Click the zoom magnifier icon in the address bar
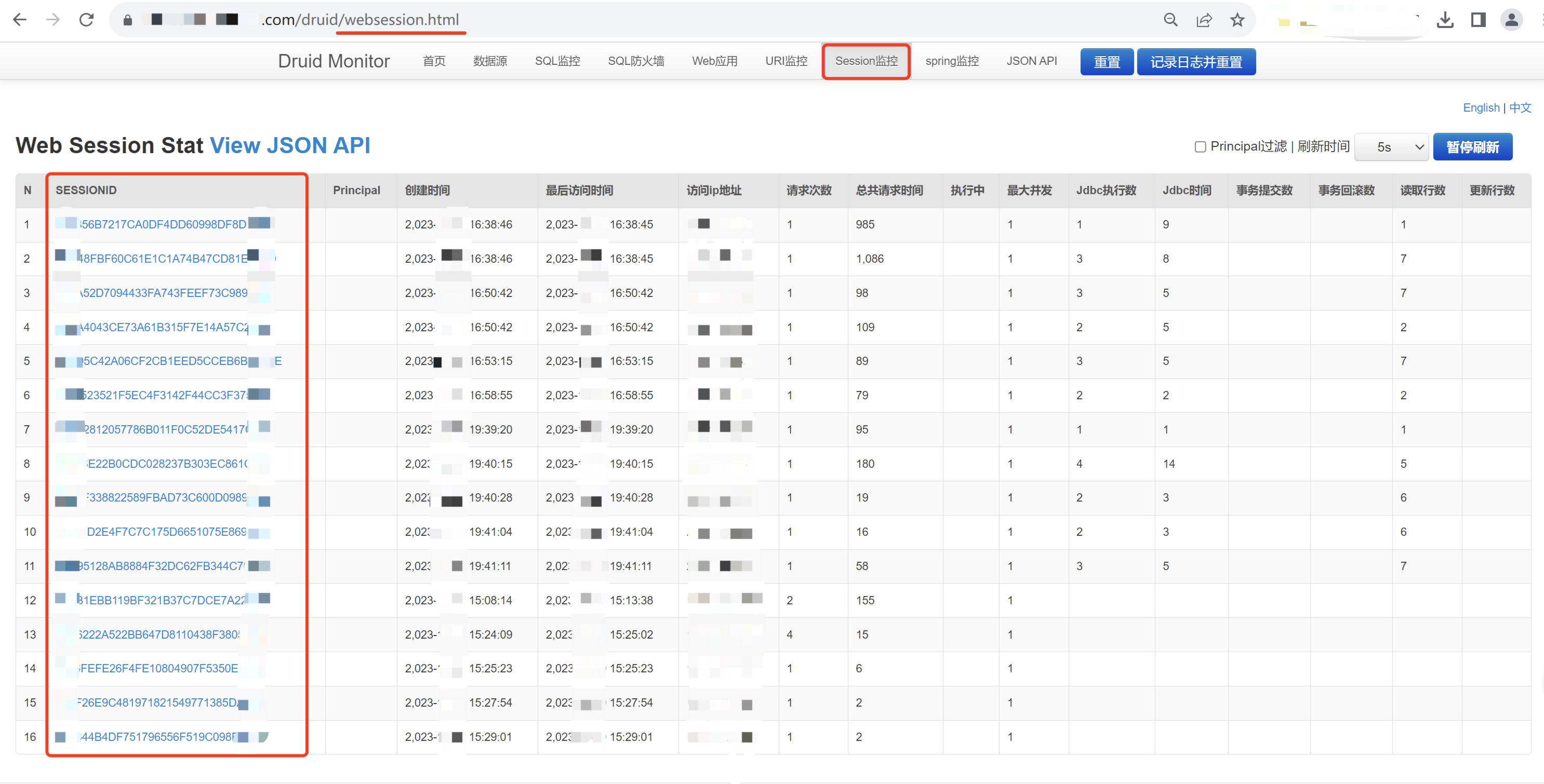 1170,20
